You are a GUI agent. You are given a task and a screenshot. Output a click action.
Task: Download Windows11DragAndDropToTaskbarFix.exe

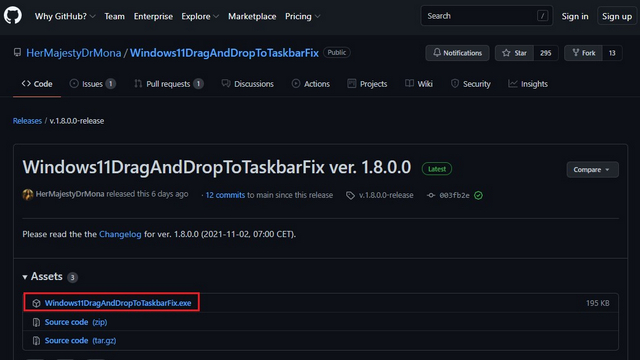point(118,303)
